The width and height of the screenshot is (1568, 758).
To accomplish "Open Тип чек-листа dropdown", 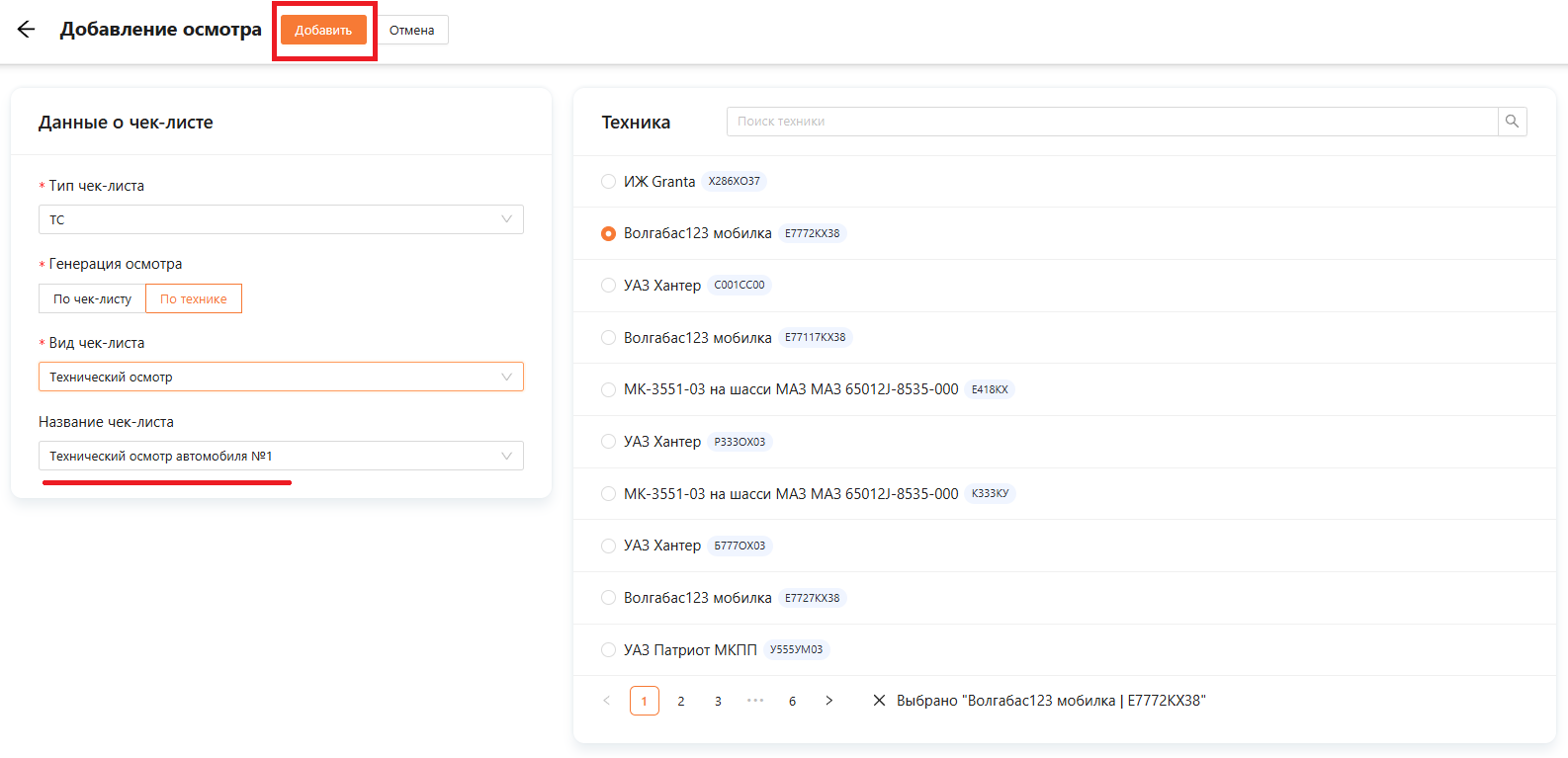I will coord(281,219).
